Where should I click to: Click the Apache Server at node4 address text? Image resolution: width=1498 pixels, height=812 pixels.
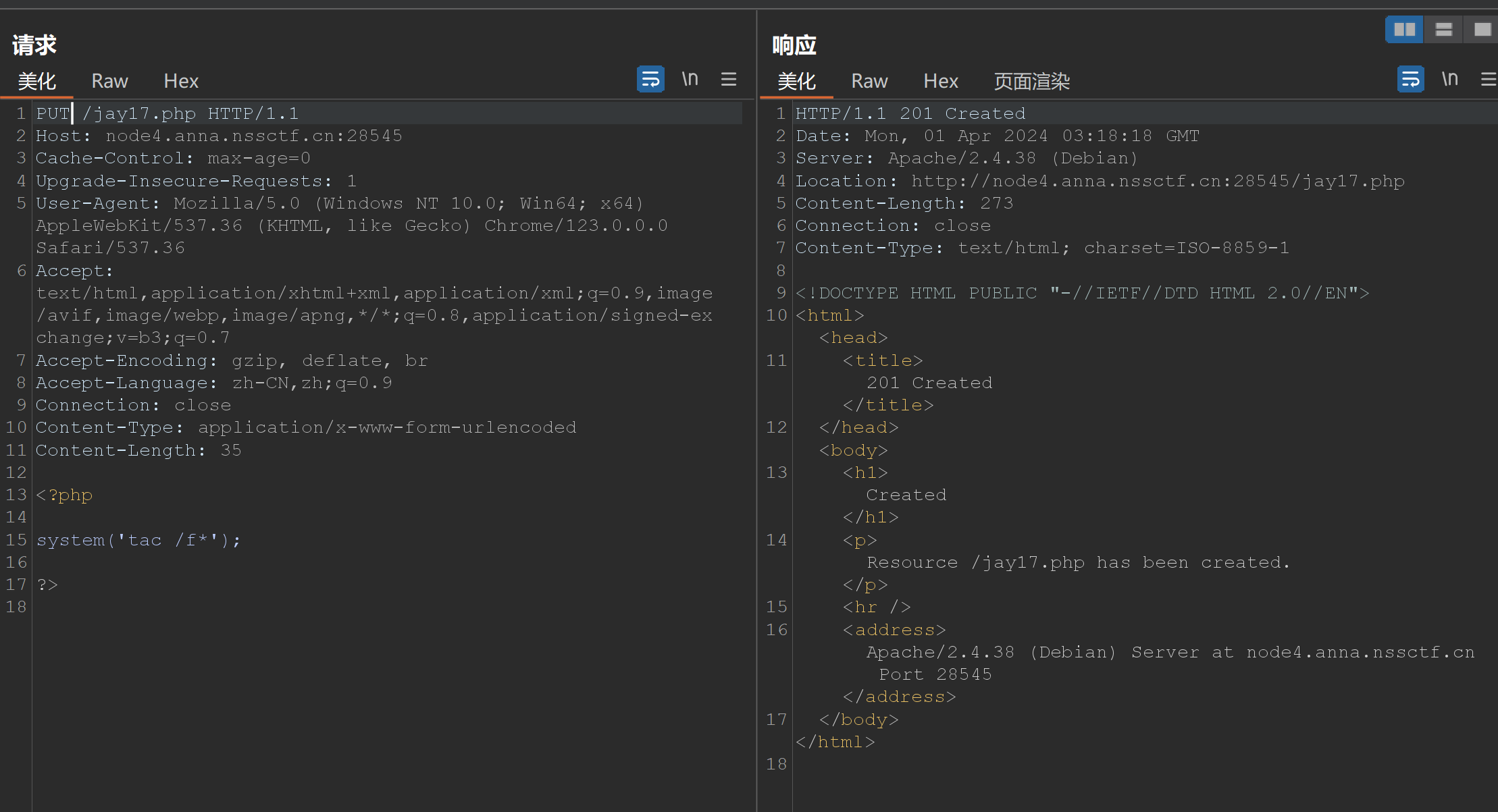pyautogui.click(x=1170, y=652)
